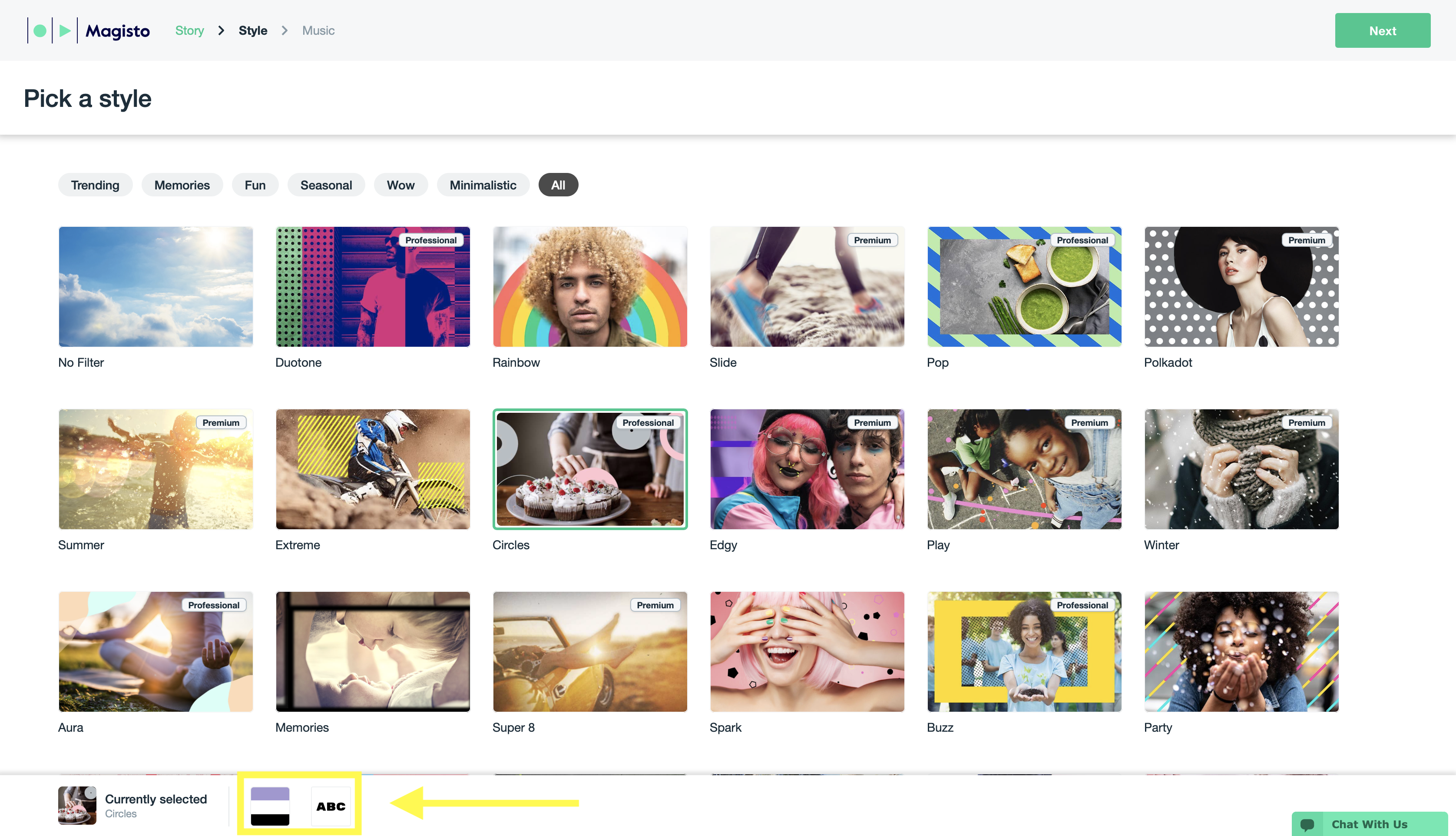Click the Professional badge on Circles
1456x836 pixels.
point(648,423)
